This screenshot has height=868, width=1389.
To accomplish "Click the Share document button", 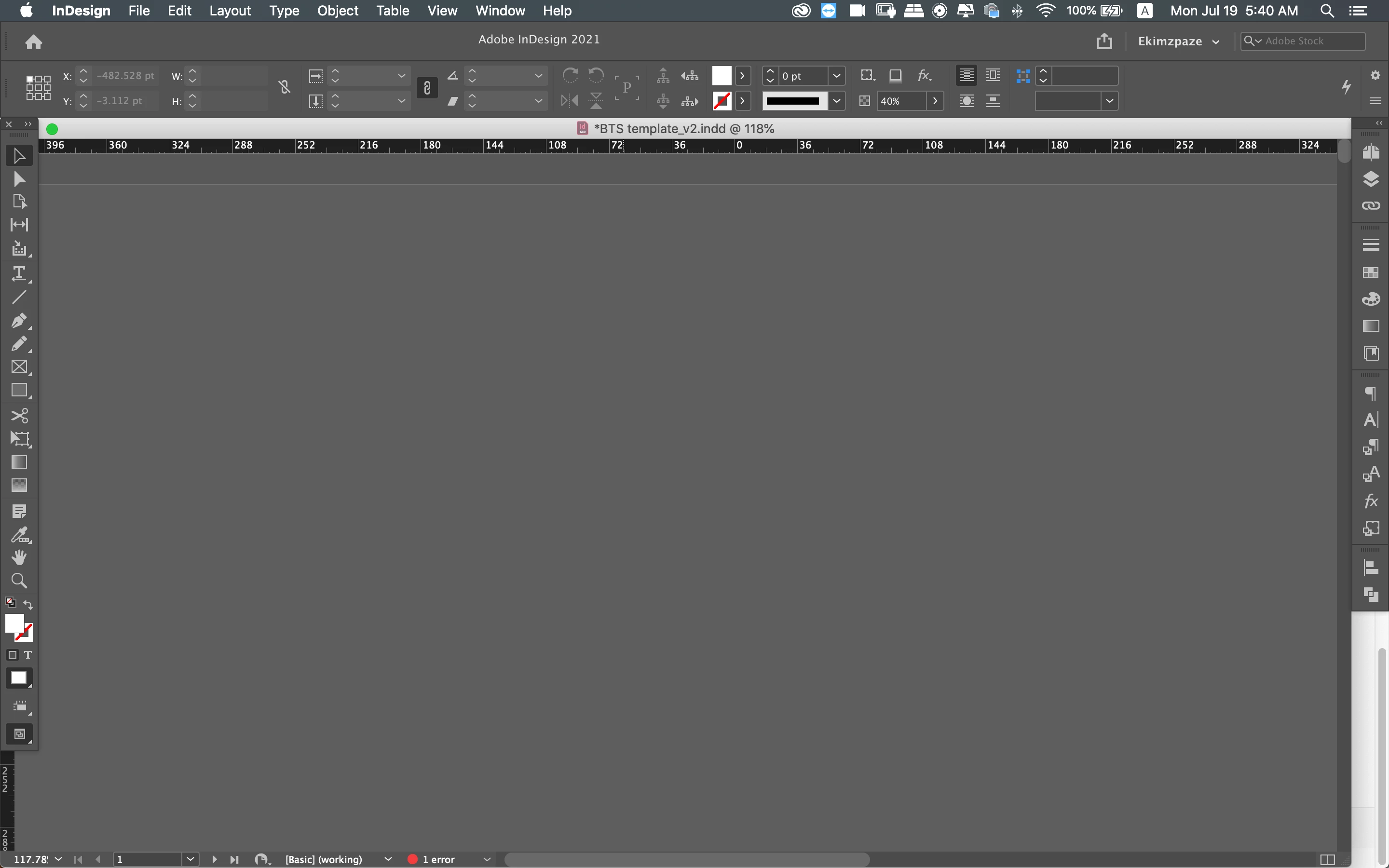I will (1104, 41).
